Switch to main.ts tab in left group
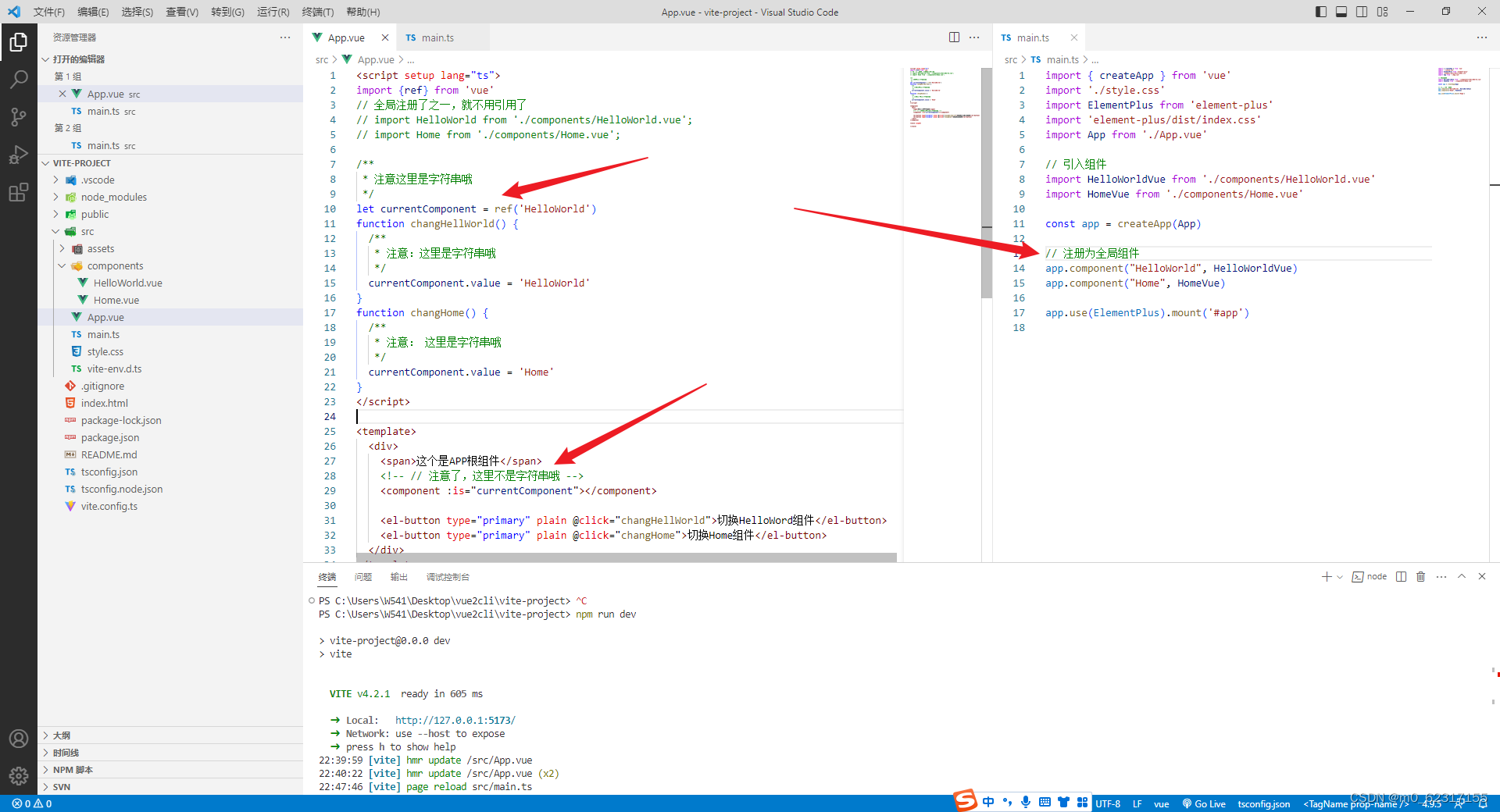Viewport: 1500px width, 812px height. tap(437, 37)
